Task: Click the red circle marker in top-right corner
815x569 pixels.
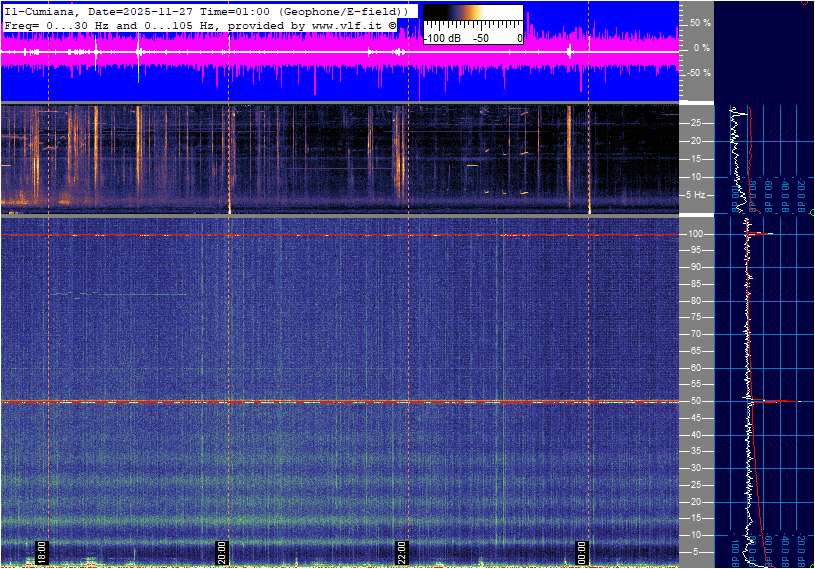Action: 808,2
